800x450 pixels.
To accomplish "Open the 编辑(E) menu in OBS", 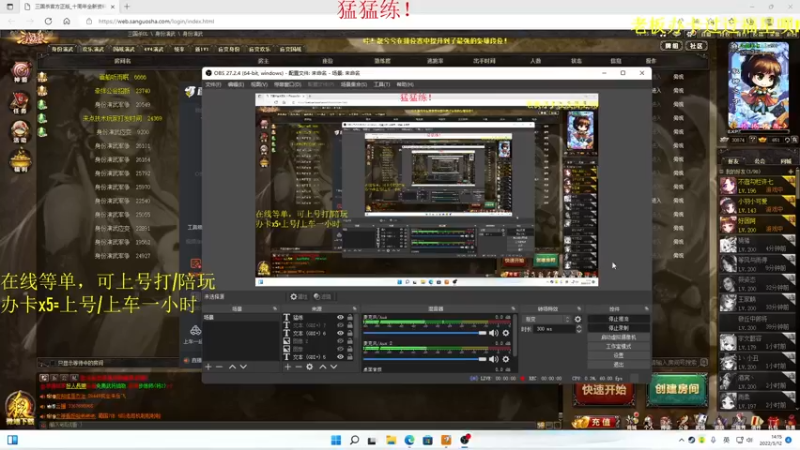I will coord(236,84).
